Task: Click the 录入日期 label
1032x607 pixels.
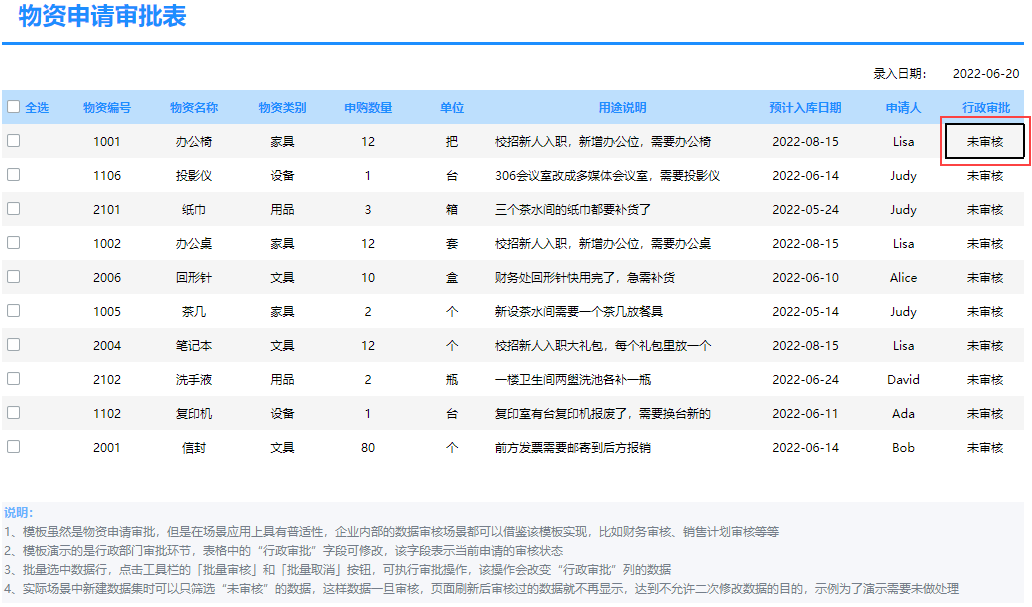Action: [x=899, y=74]
